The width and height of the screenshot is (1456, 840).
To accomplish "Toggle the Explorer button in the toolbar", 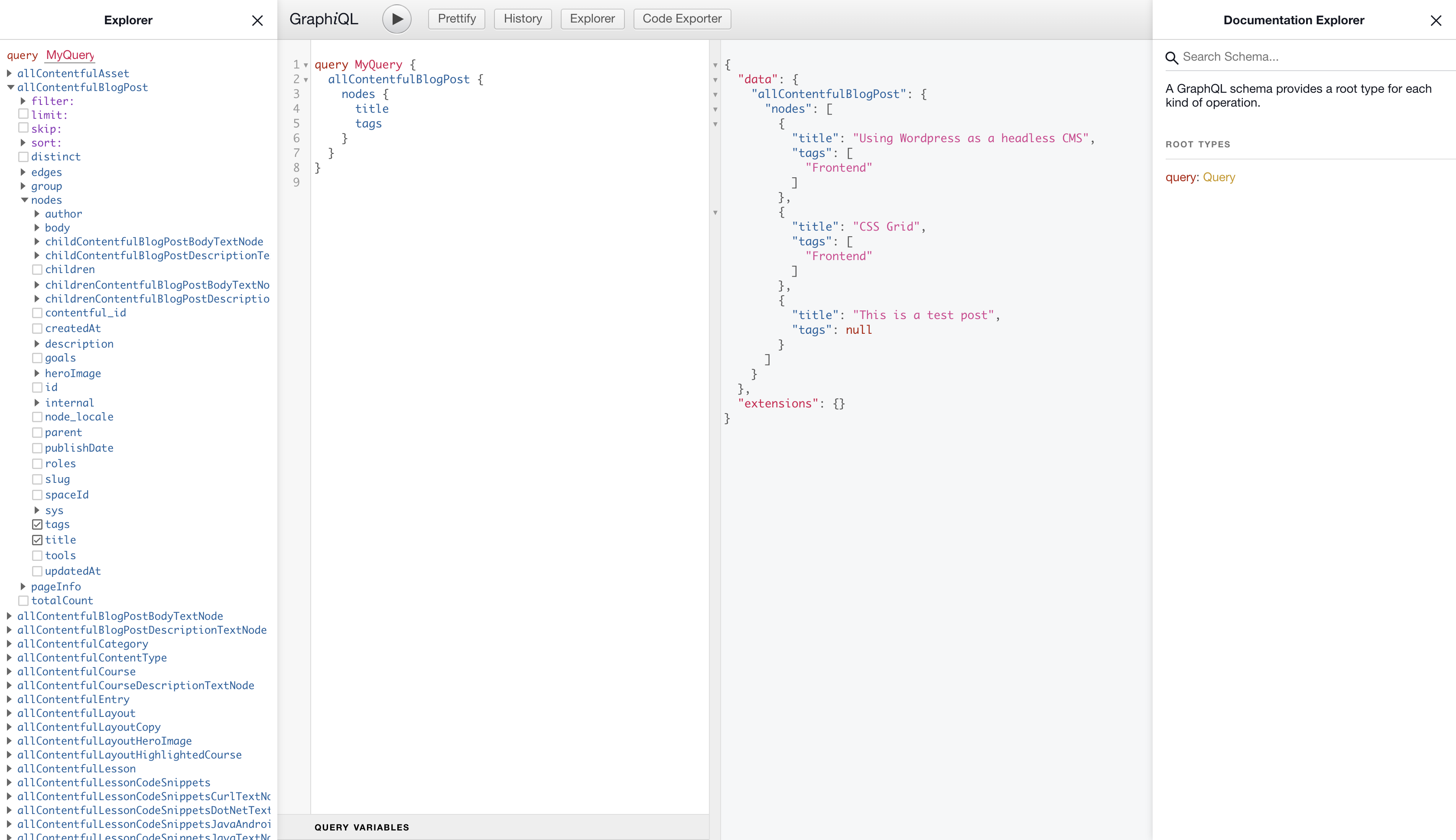I will (592, 19).
